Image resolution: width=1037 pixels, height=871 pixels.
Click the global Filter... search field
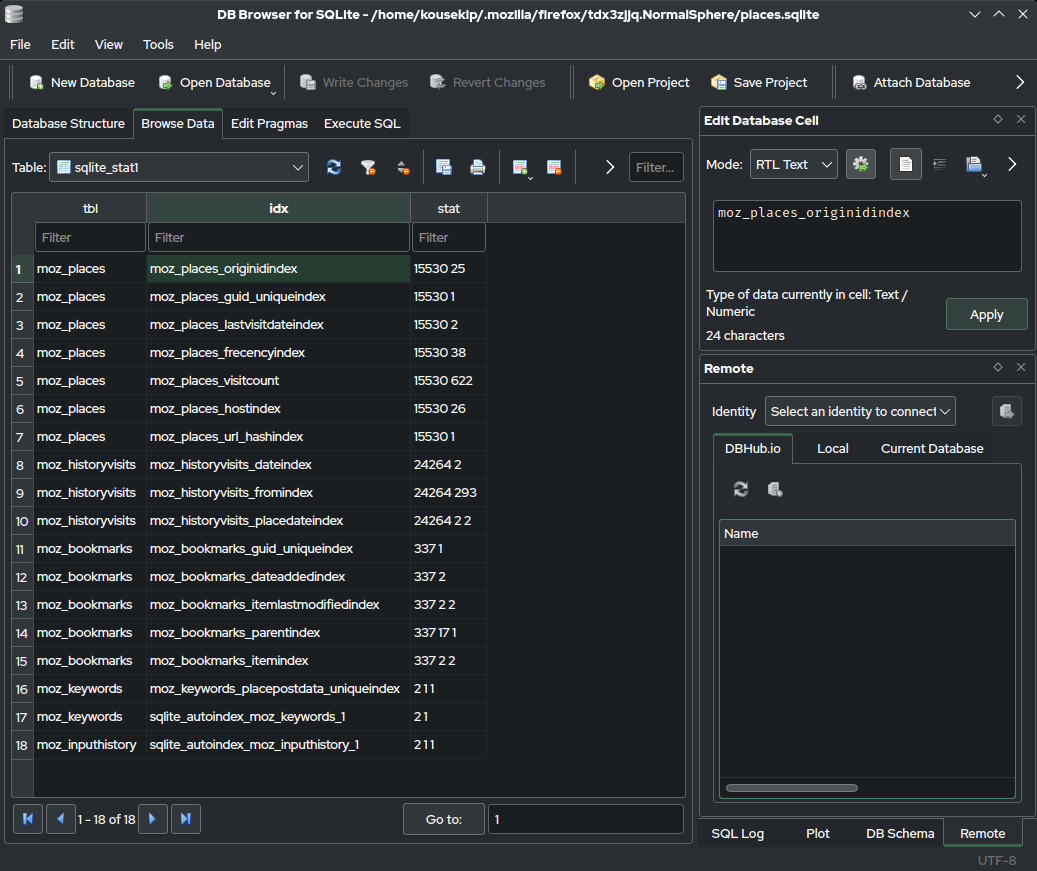pos(655,167)
